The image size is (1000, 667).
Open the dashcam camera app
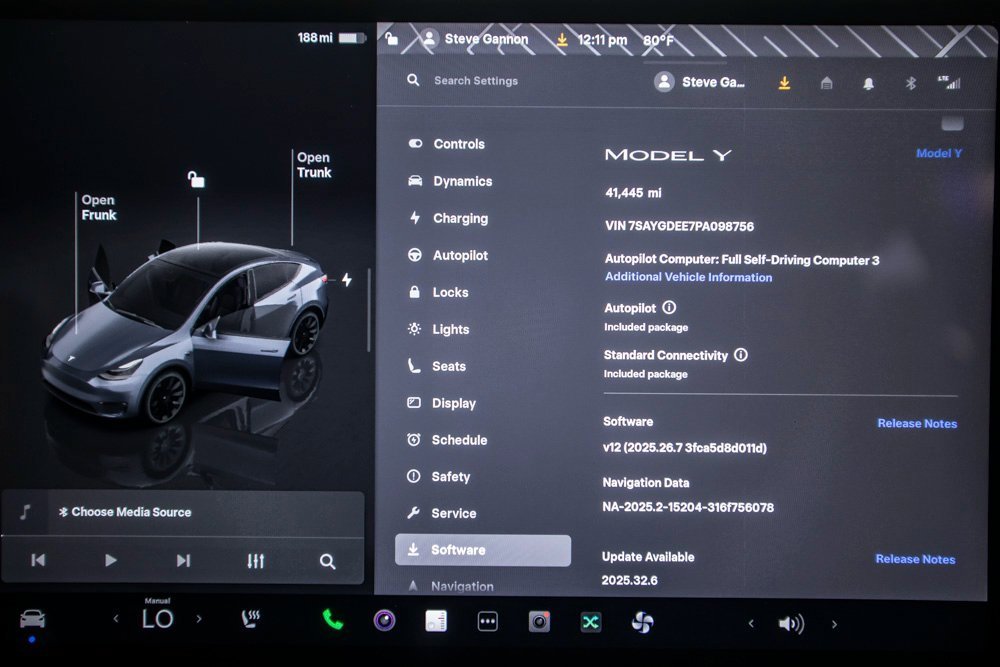(539, 621)
